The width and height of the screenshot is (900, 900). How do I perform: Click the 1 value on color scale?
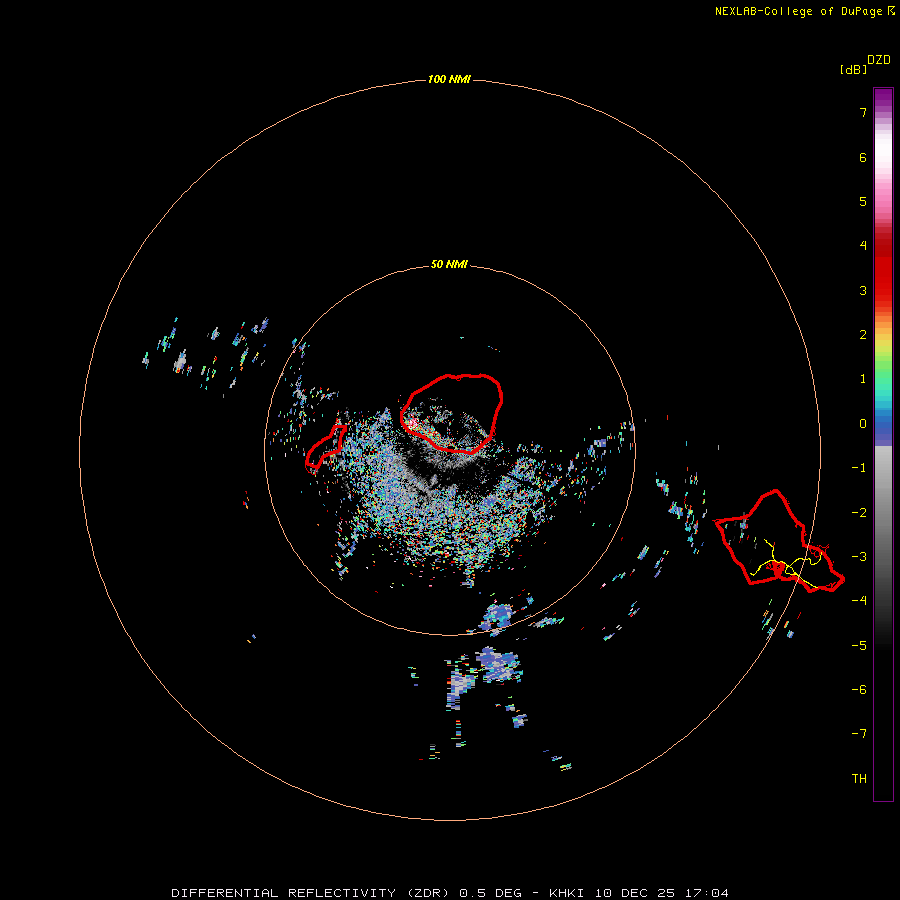tap(863, 379)
